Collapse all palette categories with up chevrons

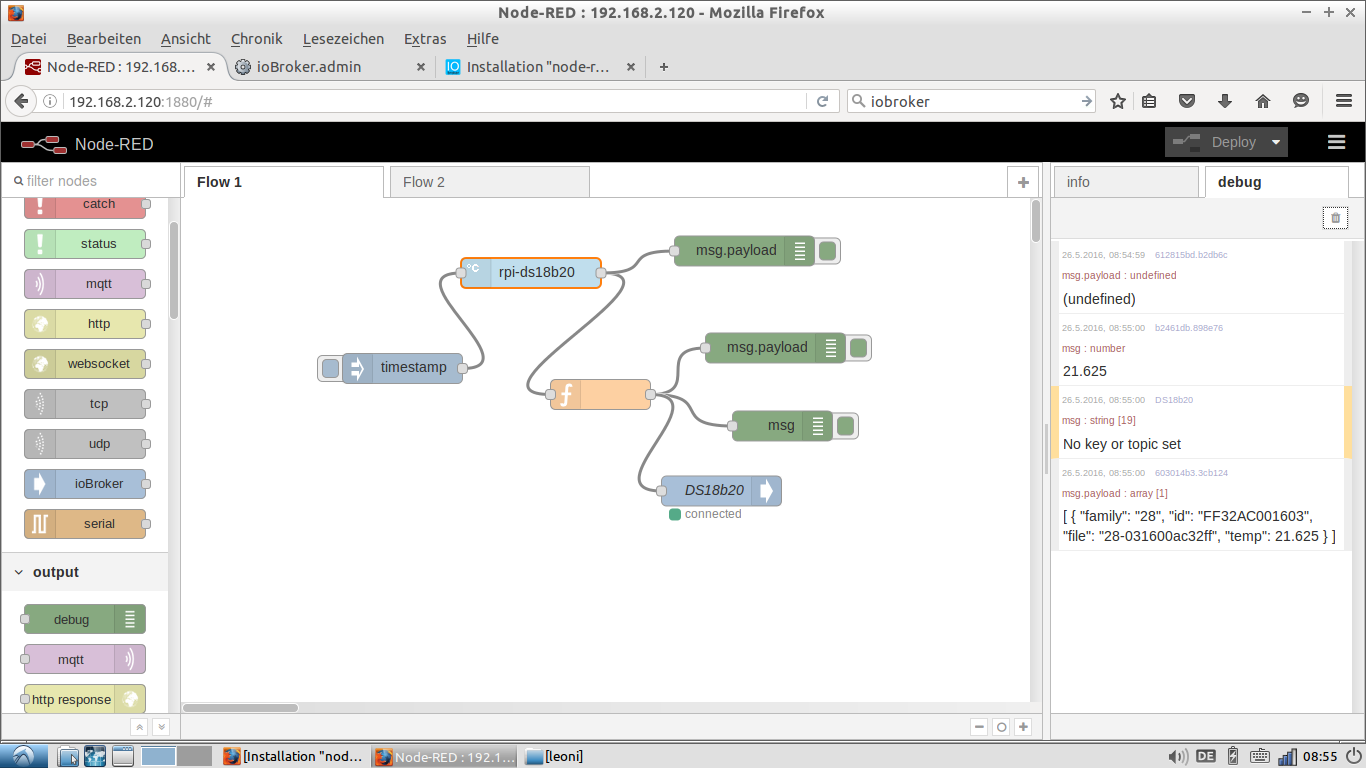coord(140,727)
